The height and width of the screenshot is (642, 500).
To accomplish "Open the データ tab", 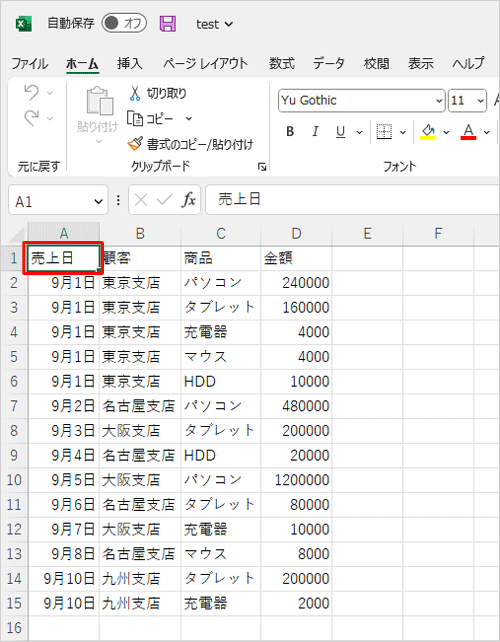I will [328, 63].
